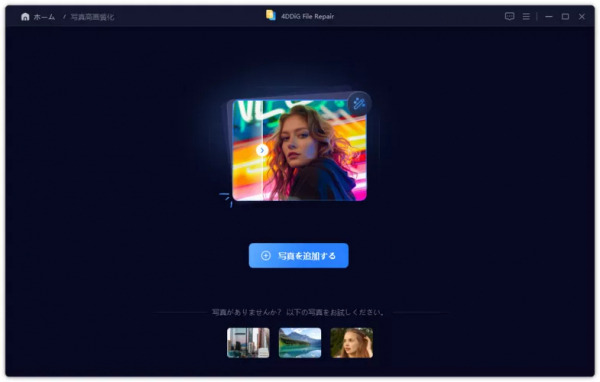
Task: Try the woman portrait sample photo
Action: click(x=352, y=343)
